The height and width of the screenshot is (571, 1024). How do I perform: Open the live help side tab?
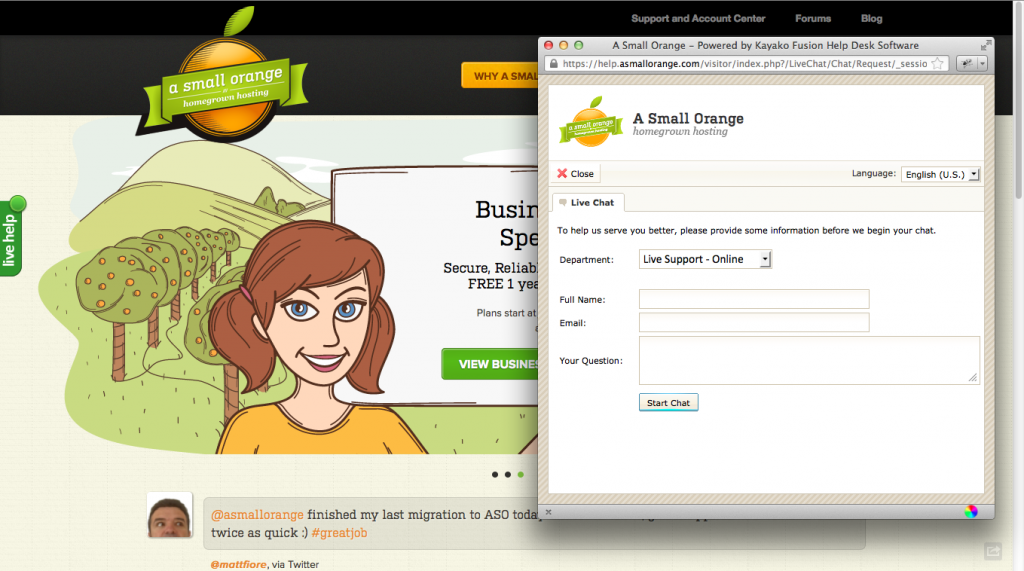tap(10, 238)
